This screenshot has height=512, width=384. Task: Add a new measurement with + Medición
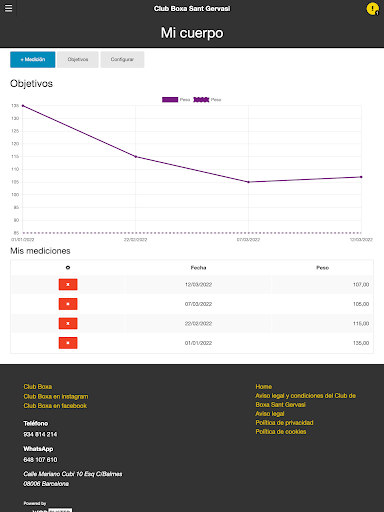[x=33, y=60]
